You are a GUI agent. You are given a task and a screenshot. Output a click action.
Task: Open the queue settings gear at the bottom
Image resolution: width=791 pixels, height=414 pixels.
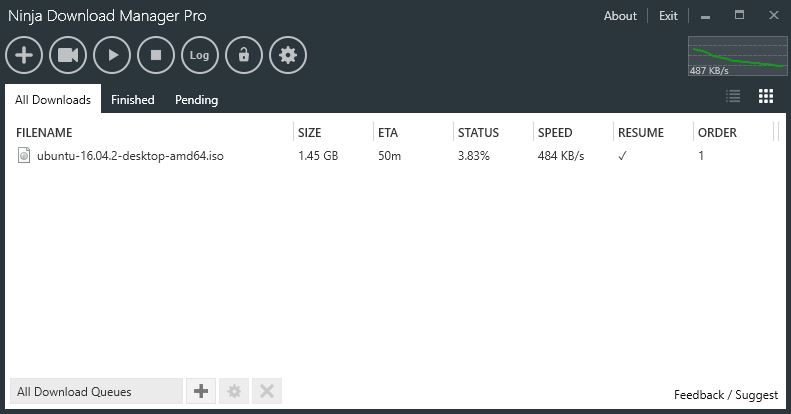click(234, 391)
